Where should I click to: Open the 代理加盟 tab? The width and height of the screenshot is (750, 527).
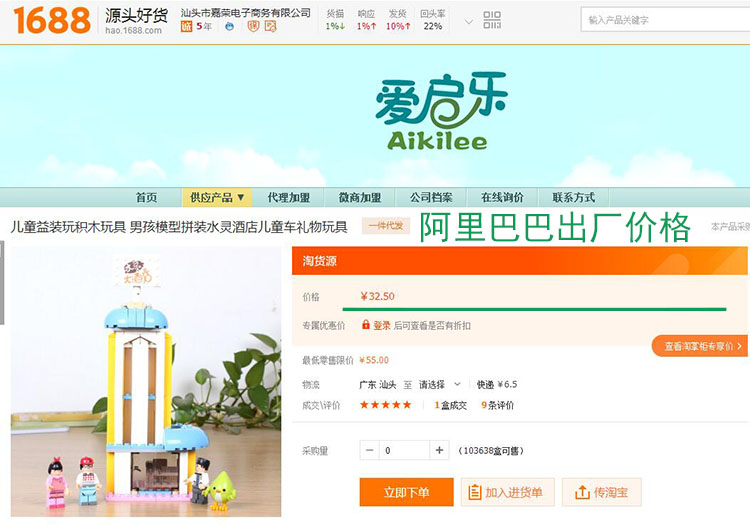[x=288, y=197]
